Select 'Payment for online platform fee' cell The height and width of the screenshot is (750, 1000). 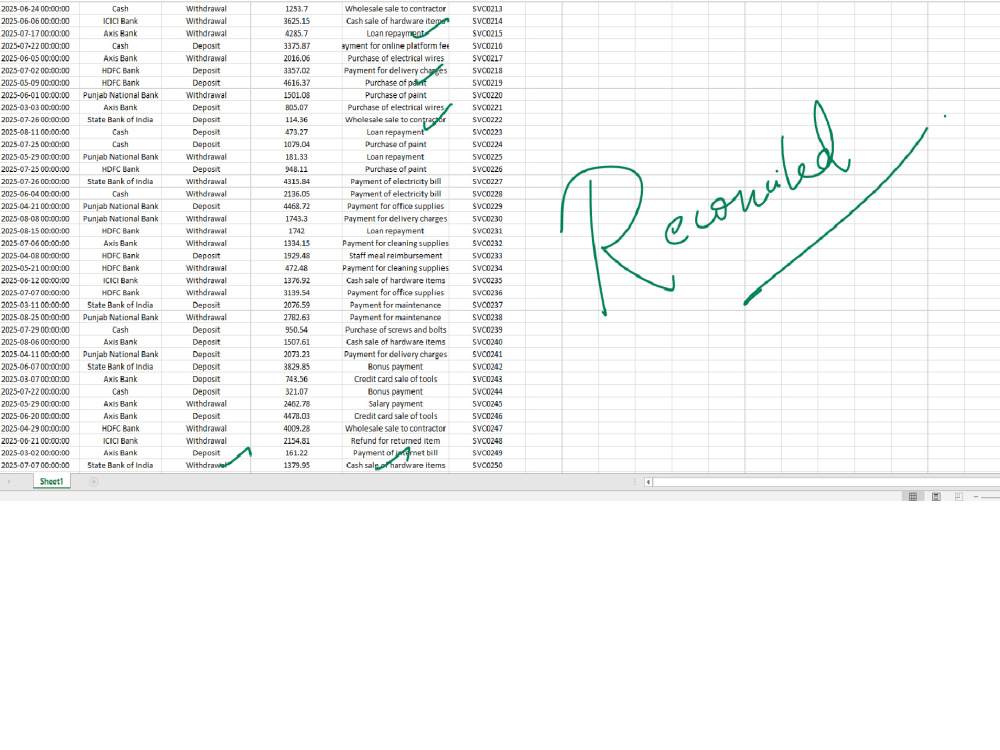395,46
